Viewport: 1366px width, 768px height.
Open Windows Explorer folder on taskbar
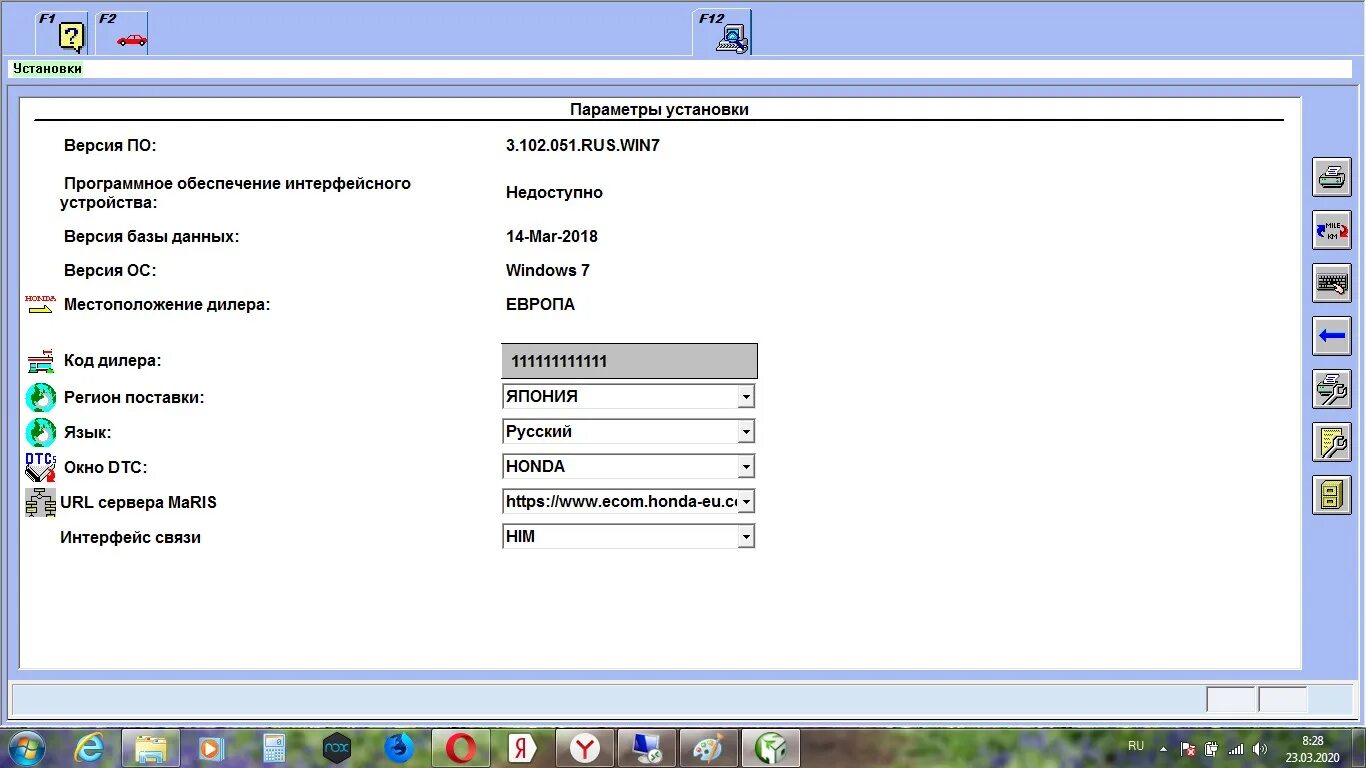click(x=151, y=748)
